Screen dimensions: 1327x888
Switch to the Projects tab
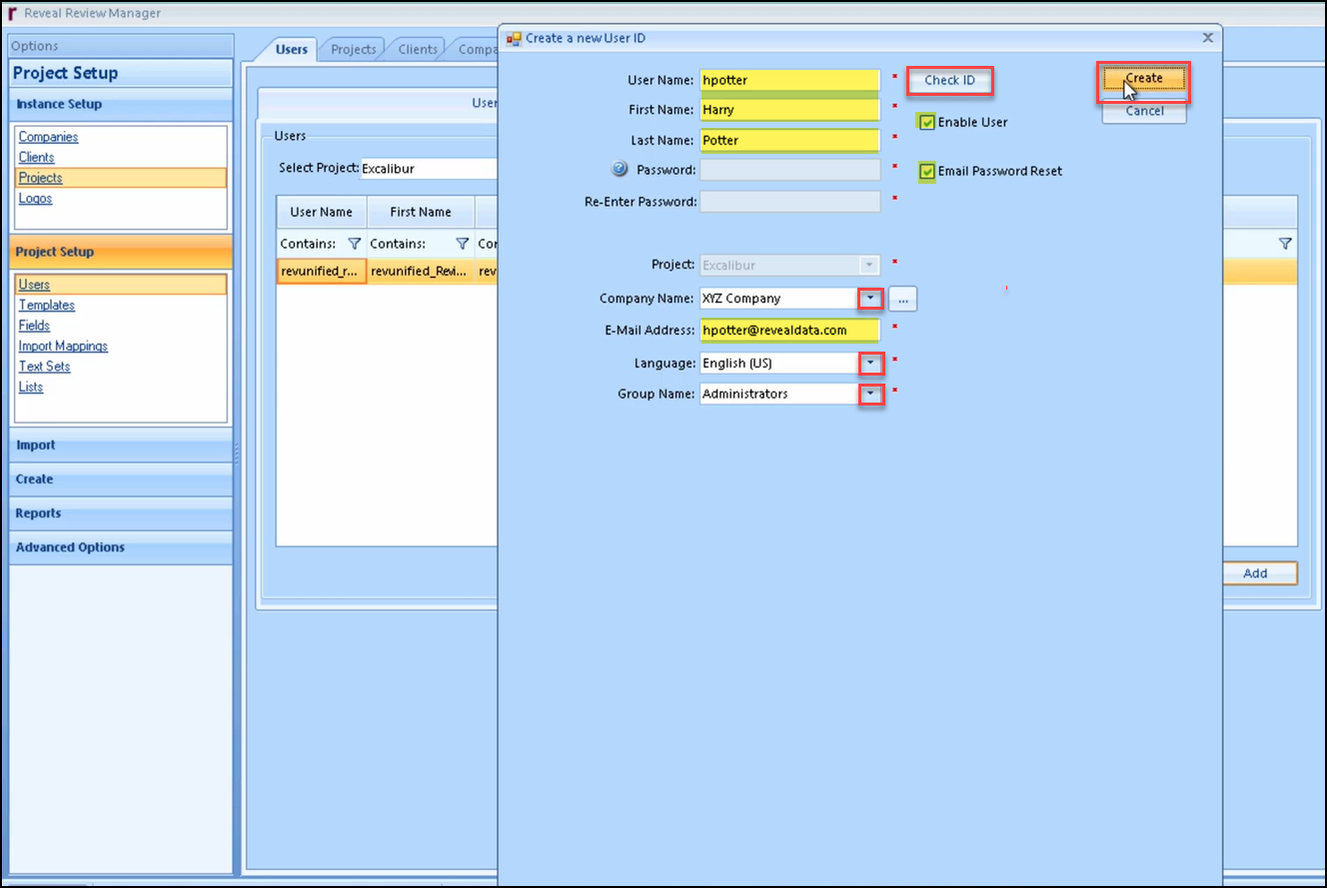(354, 49)
